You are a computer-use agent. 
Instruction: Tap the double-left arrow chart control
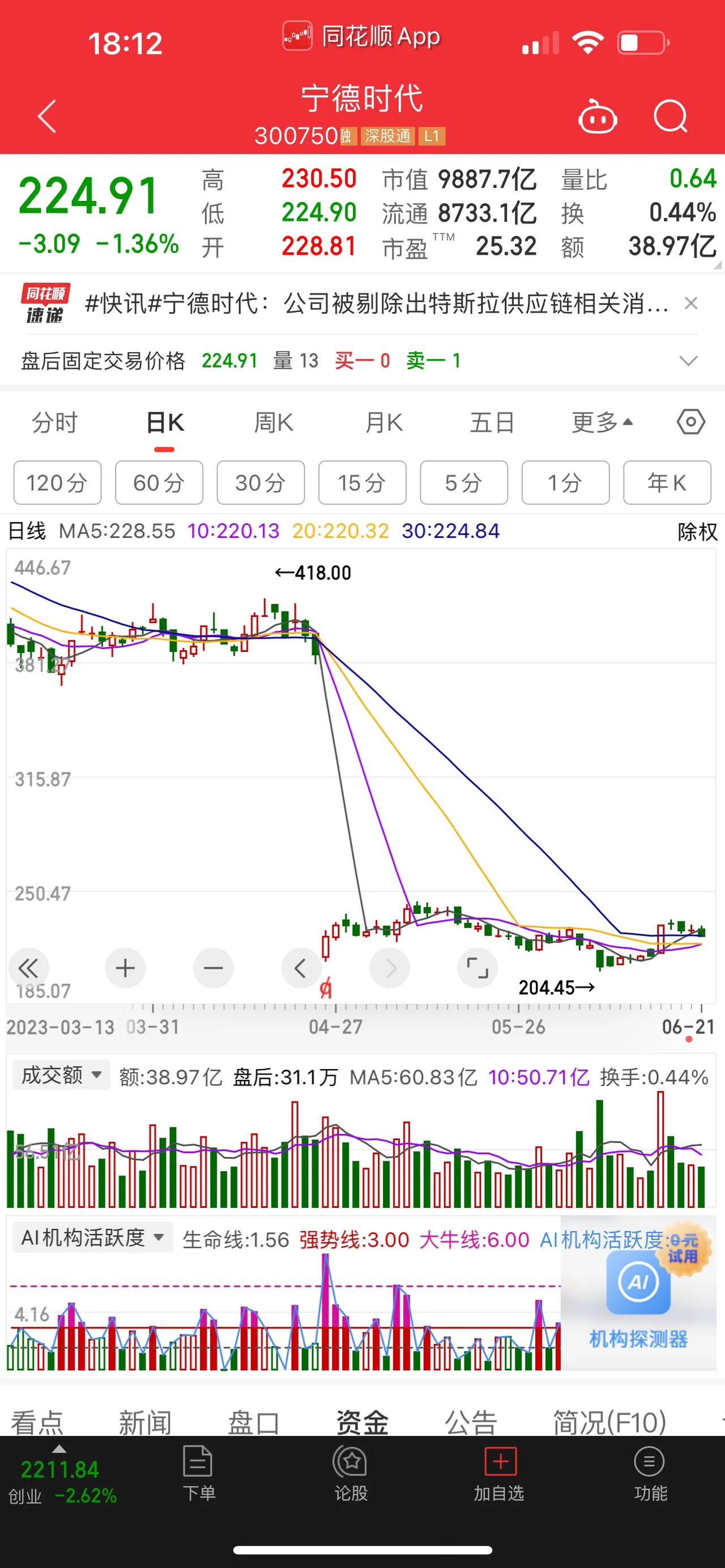pyautogui.click(x=28, y=968)
